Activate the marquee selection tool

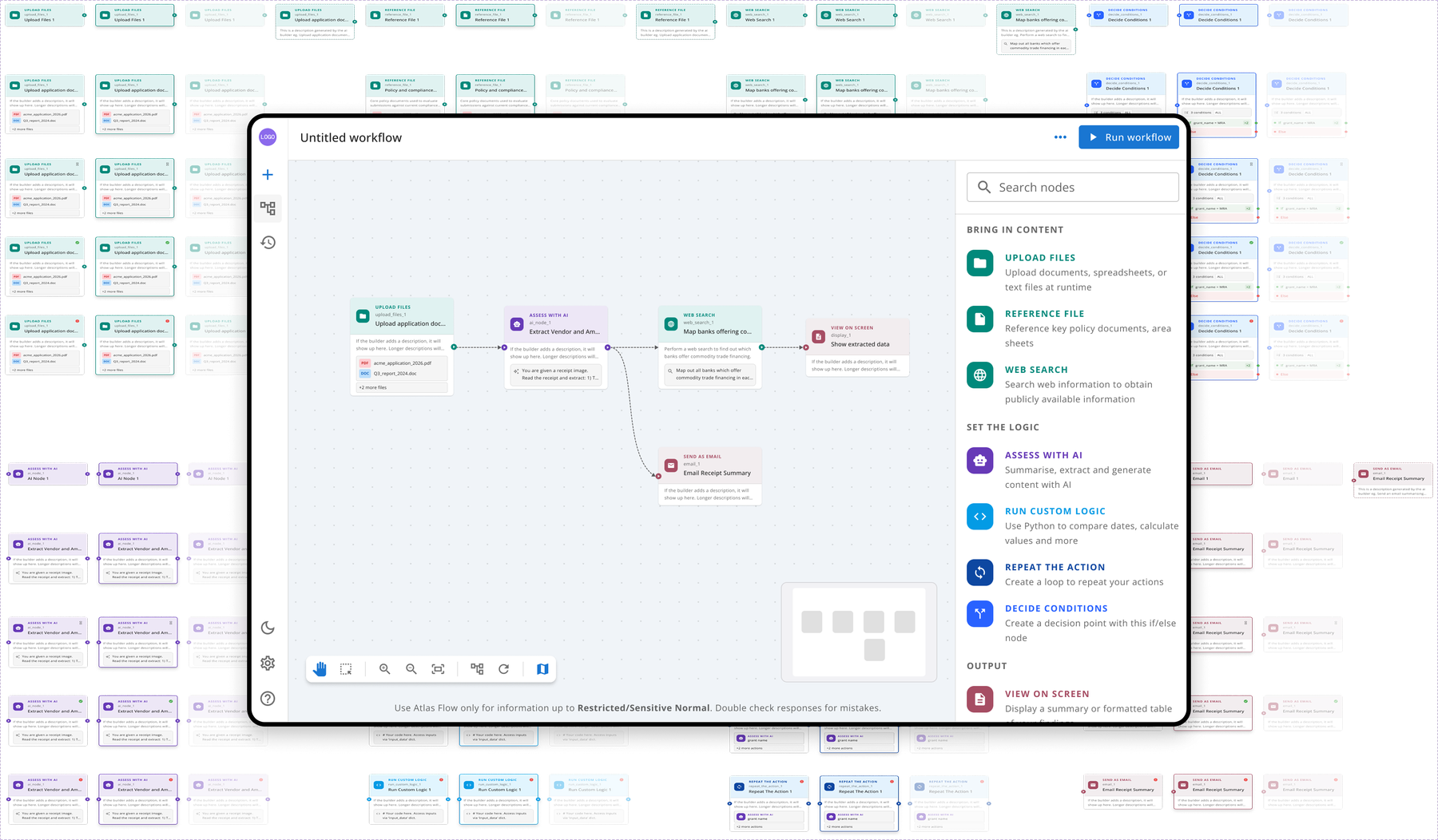346,669
